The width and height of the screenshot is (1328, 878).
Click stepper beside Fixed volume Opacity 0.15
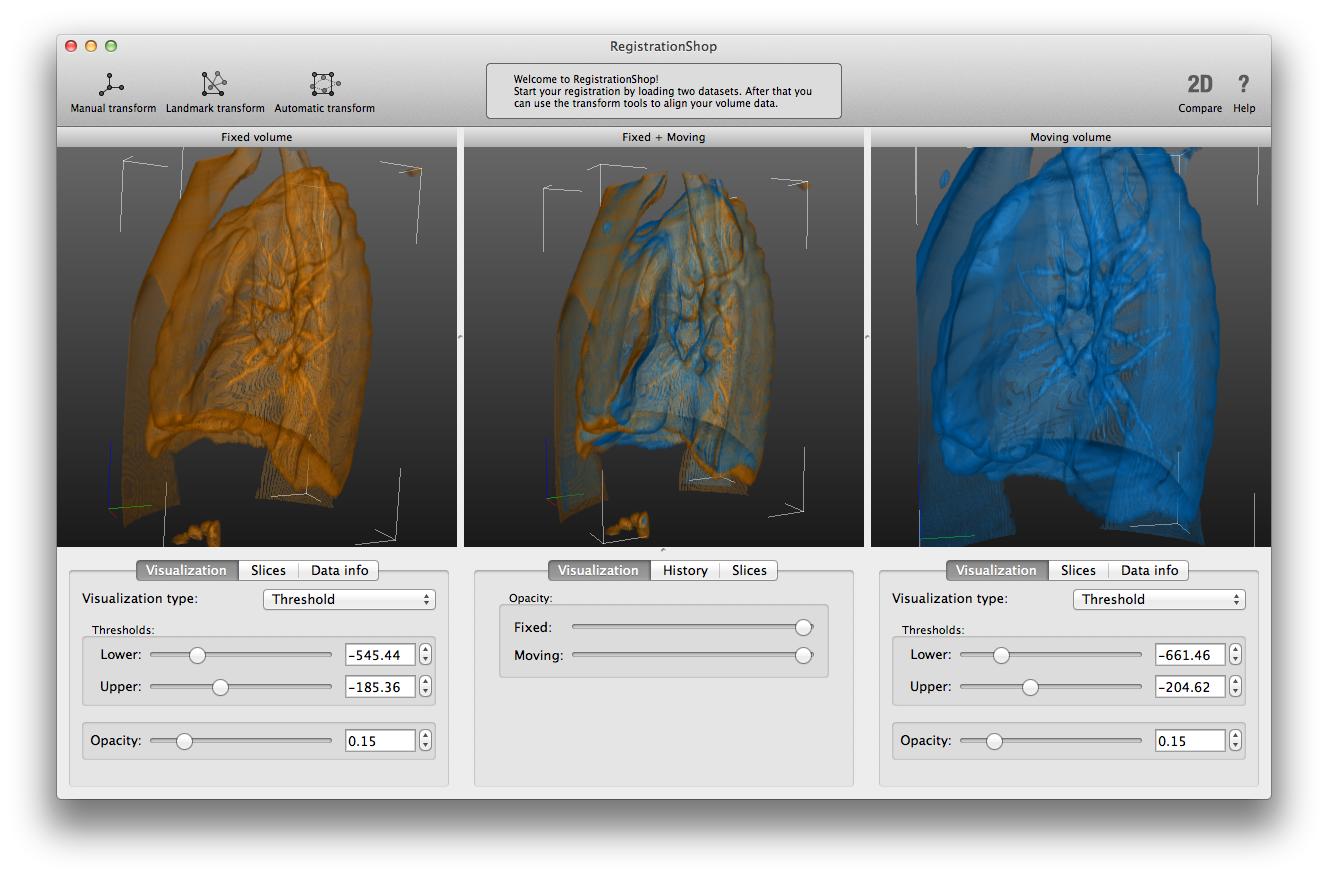tap(426, 741)
